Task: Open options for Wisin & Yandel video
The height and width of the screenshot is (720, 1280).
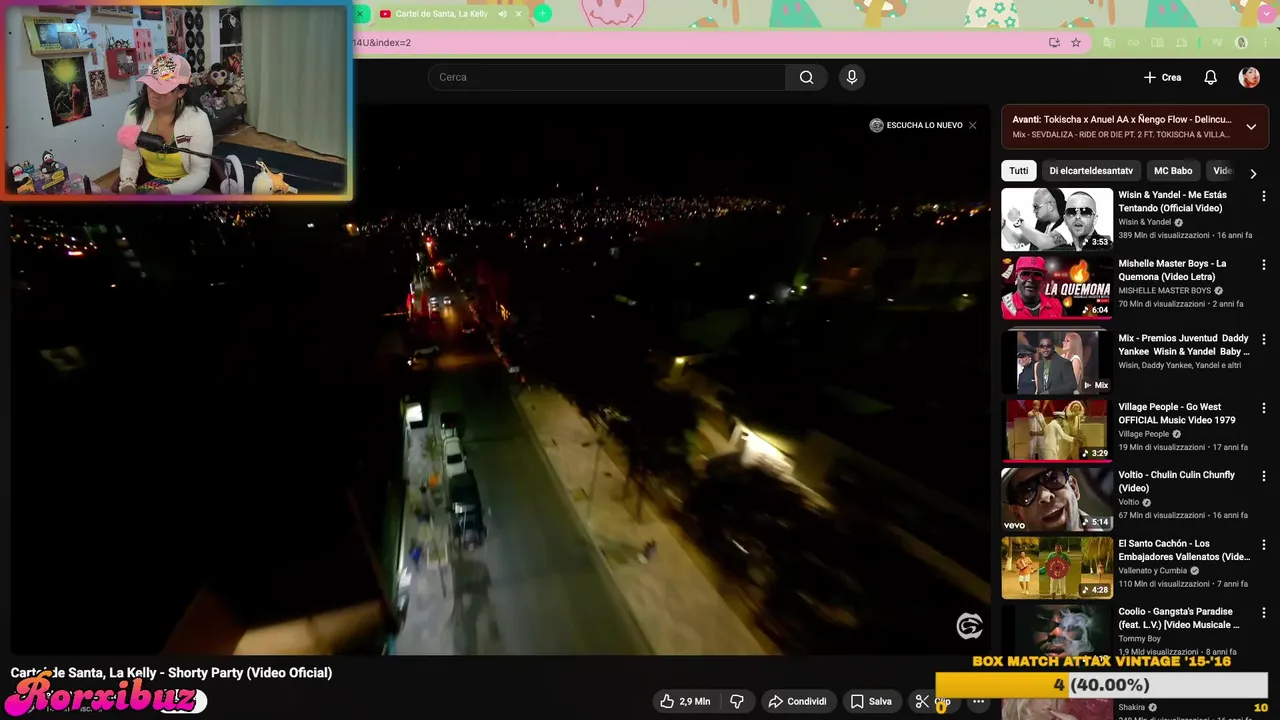Action: [1264, 197]
